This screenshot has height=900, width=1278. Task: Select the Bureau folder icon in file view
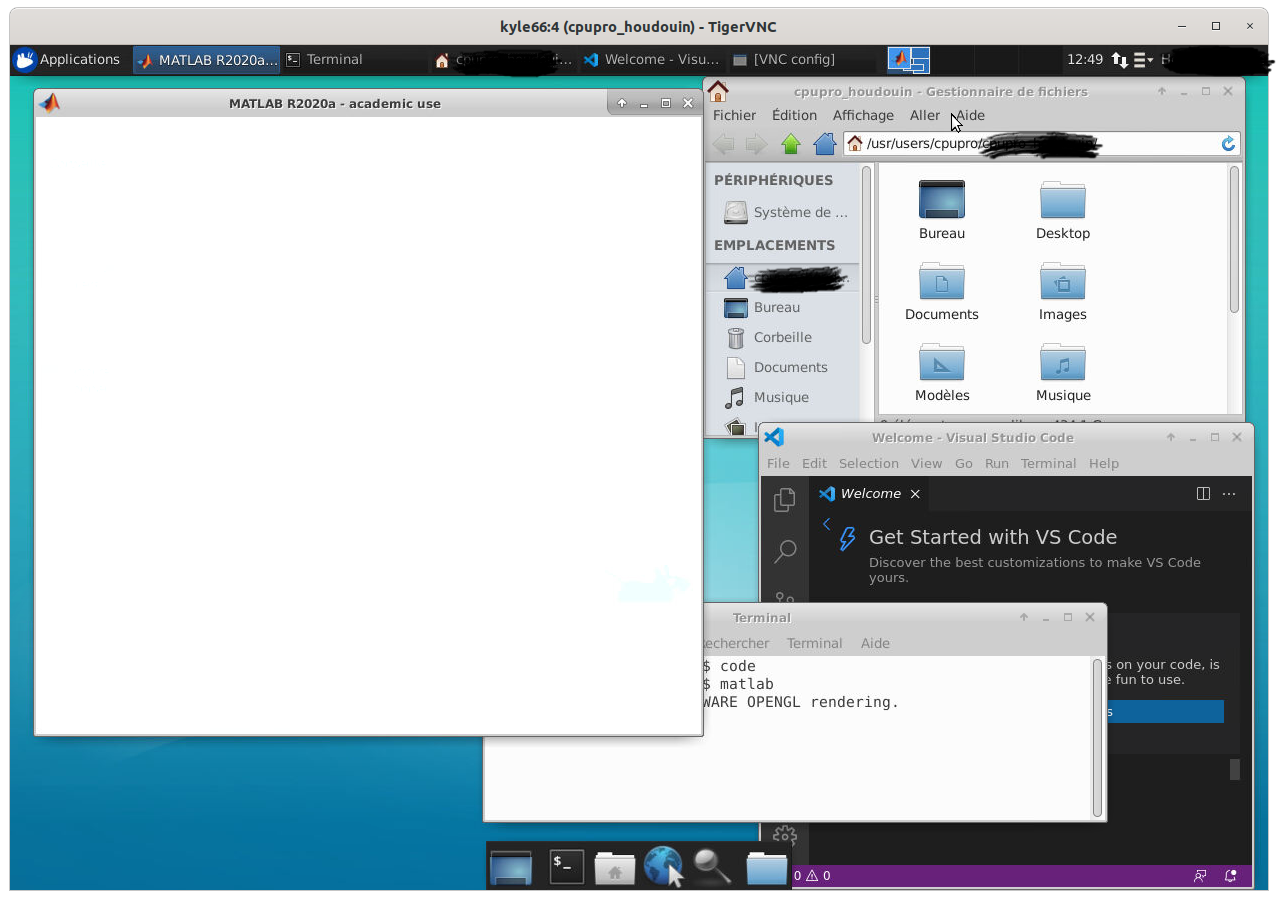point(941,210)
